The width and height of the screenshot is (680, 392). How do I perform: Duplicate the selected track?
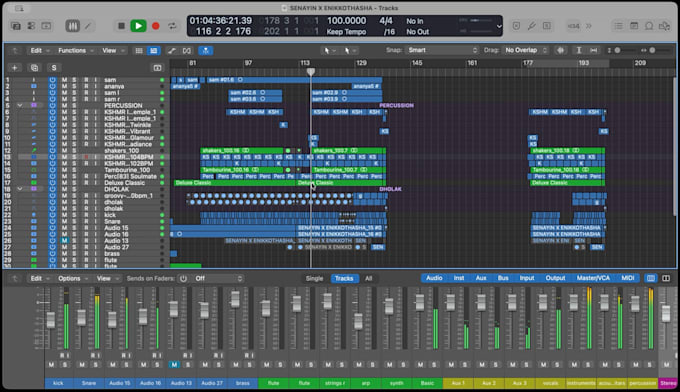[34, 68]
